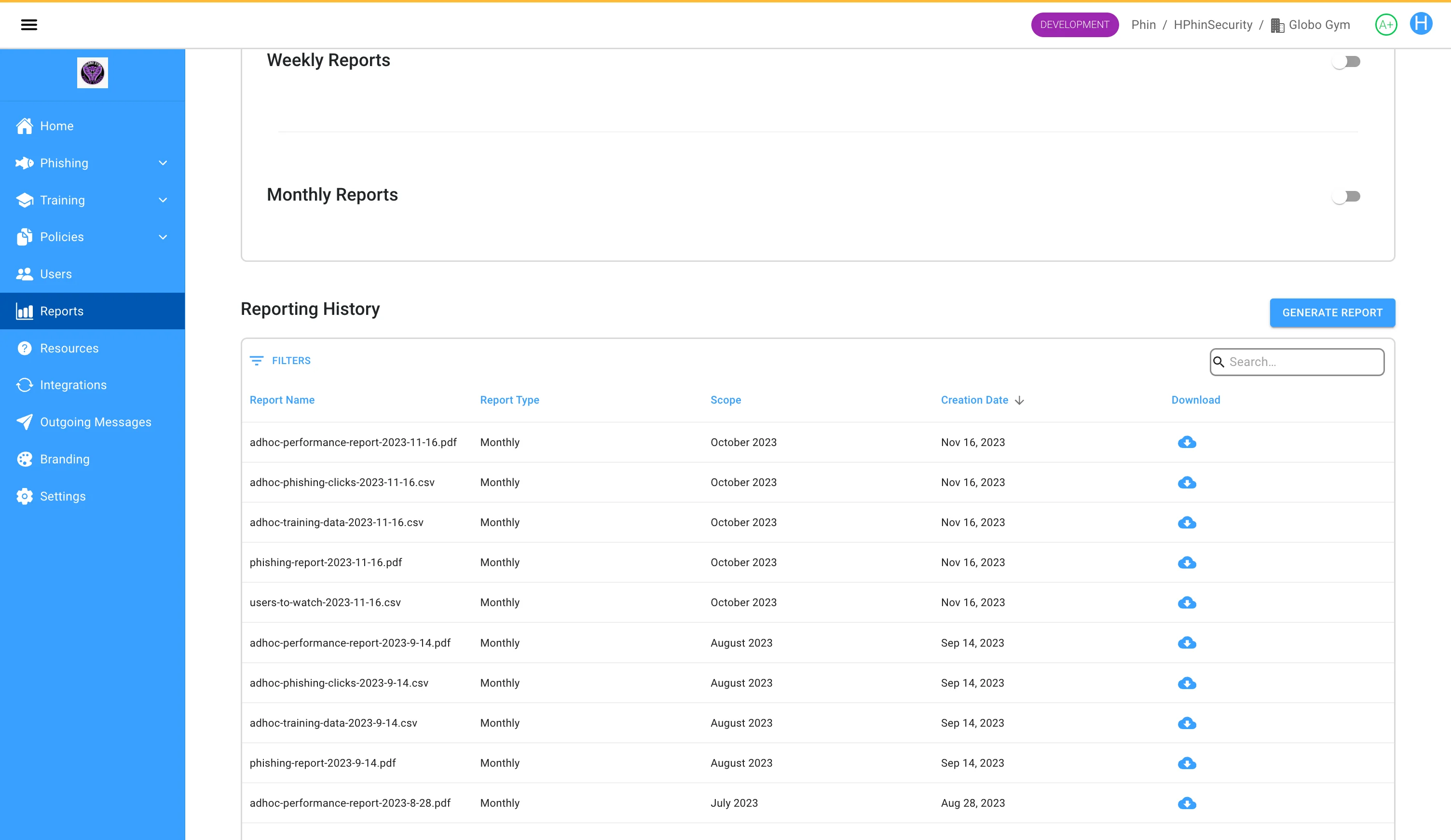Viewport: 1451px width, 840px height.
Task: Download adhoc-performance-report-2023-11-16.pdf
Action: point(1187,442)
